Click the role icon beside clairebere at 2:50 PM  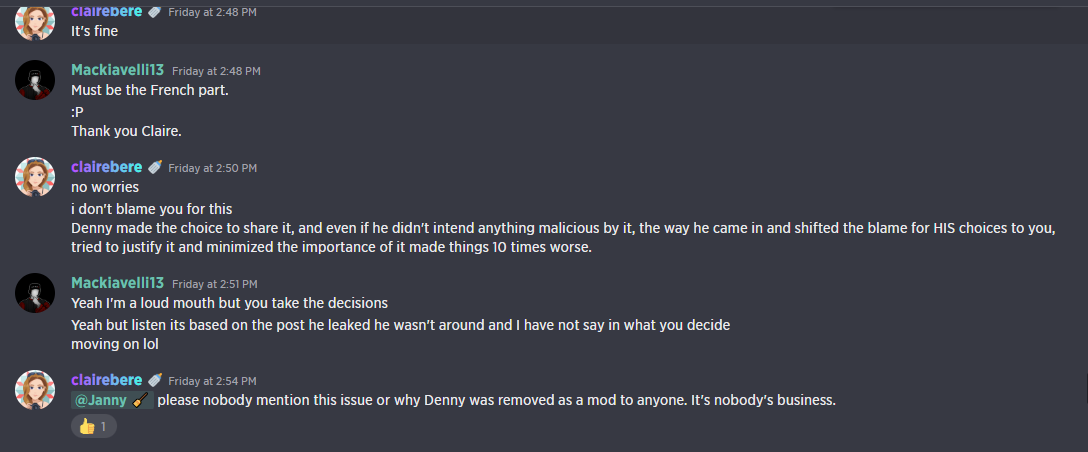coord(154,167)
